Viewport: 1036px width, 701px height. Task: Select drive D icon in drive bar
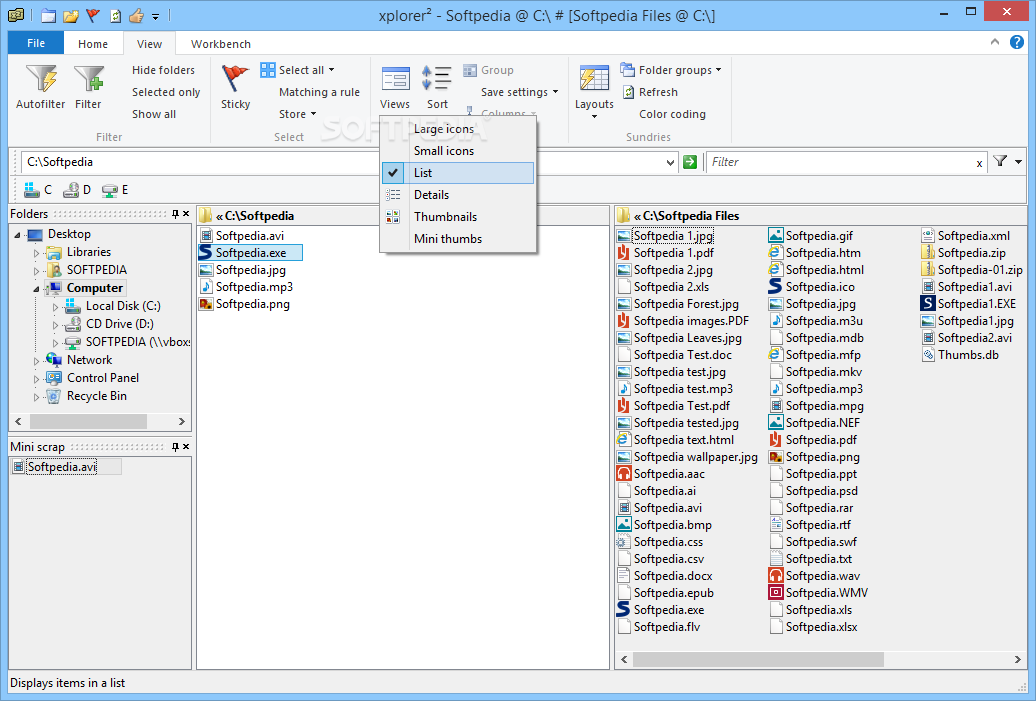pyautogui.click(x=71, y=190)
